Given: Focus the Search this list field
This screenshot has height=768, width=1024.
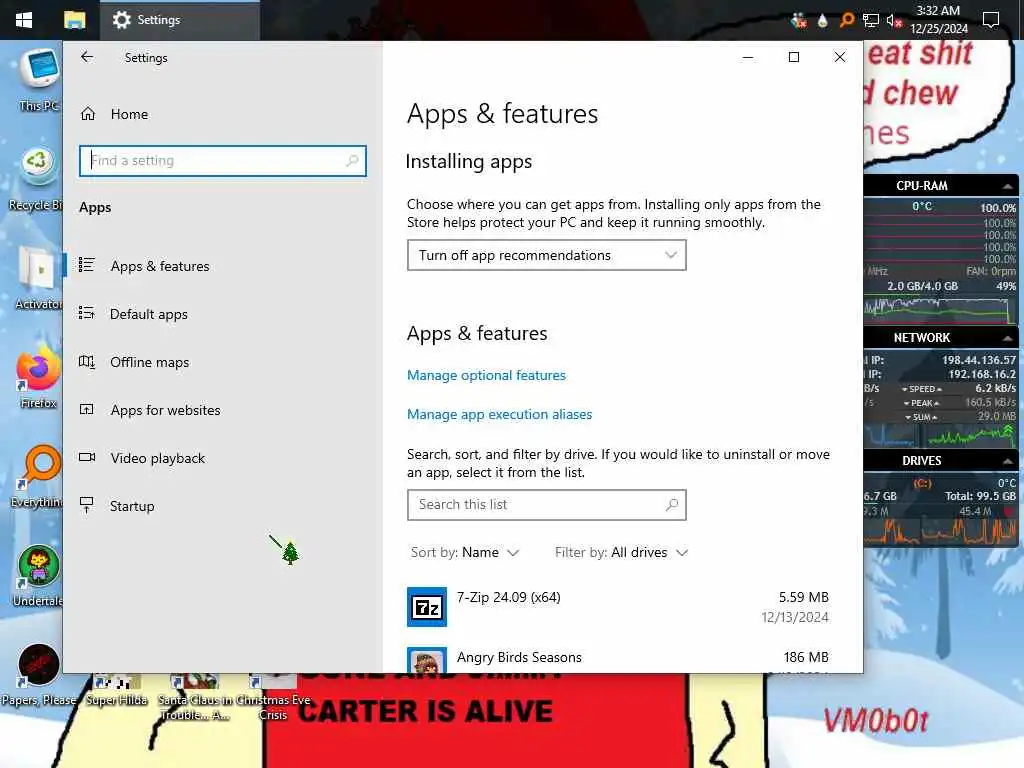Looking at the screenshot, I should click(547, 505).
